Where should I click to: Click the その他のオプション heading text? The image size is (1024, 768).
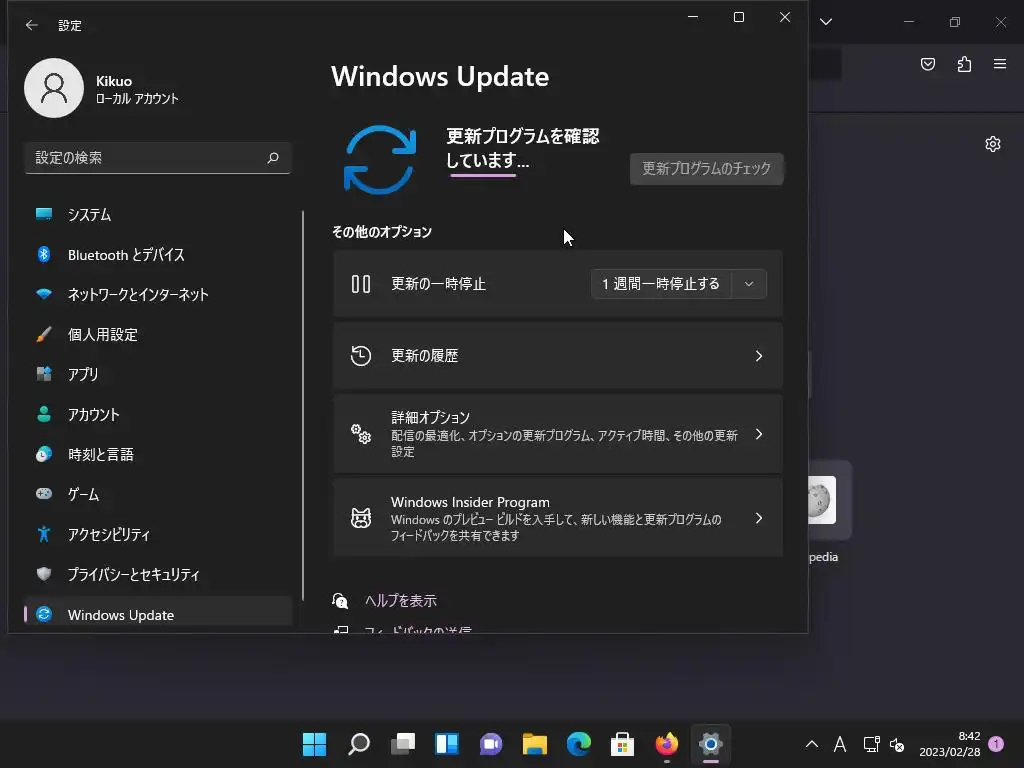pos(382,232)
